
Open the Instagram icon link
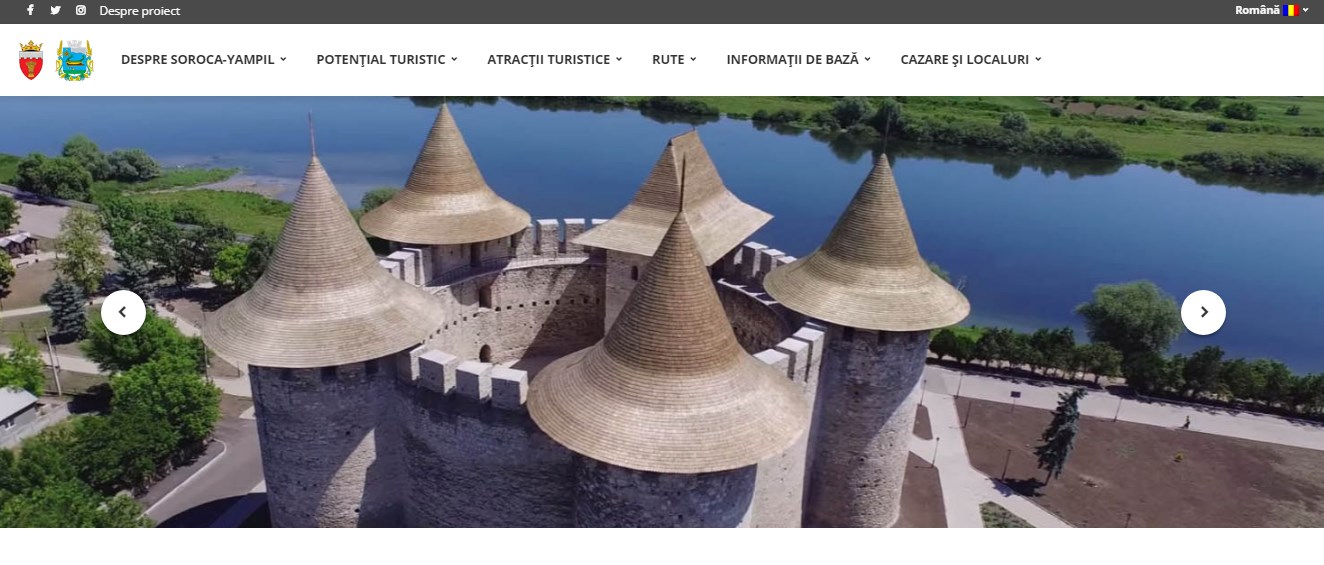[81, 10]
